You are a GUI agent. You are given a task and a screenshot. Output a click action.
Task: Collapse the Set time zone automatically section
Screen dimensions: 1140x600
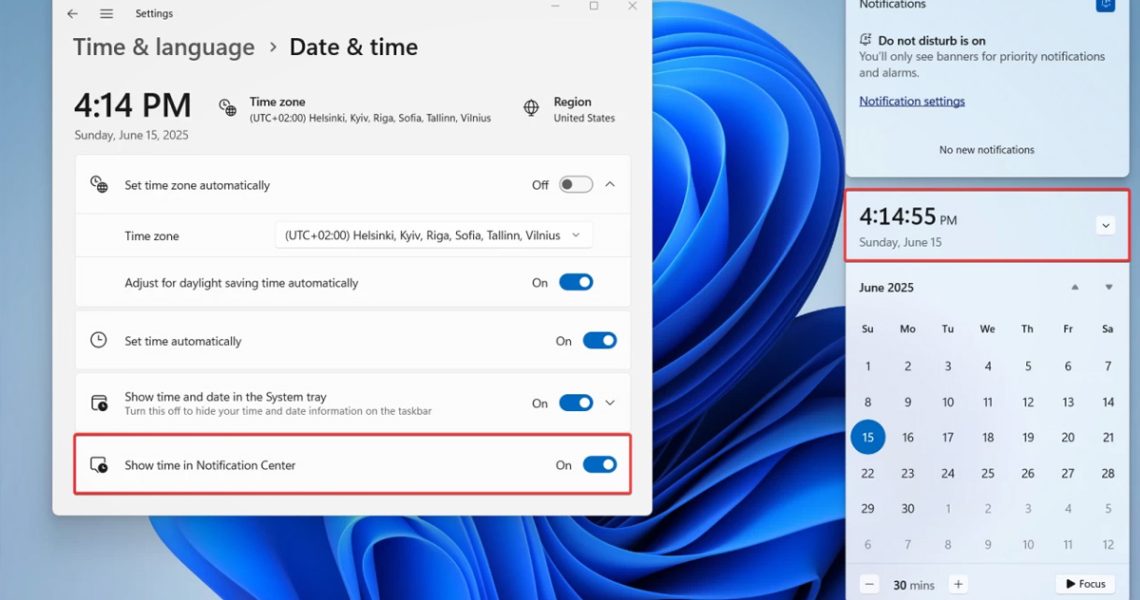(610, 185)
